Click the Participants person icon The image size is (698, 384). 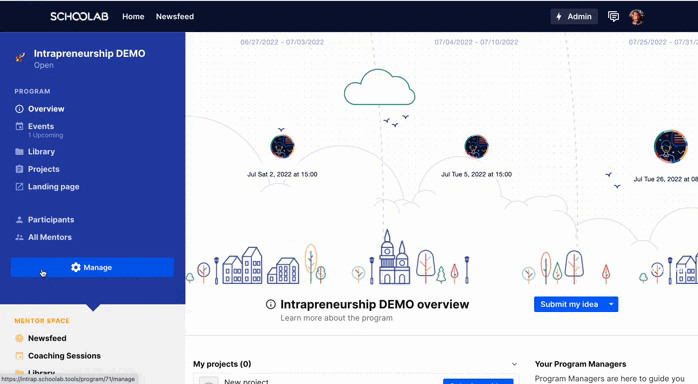[19, 220]
